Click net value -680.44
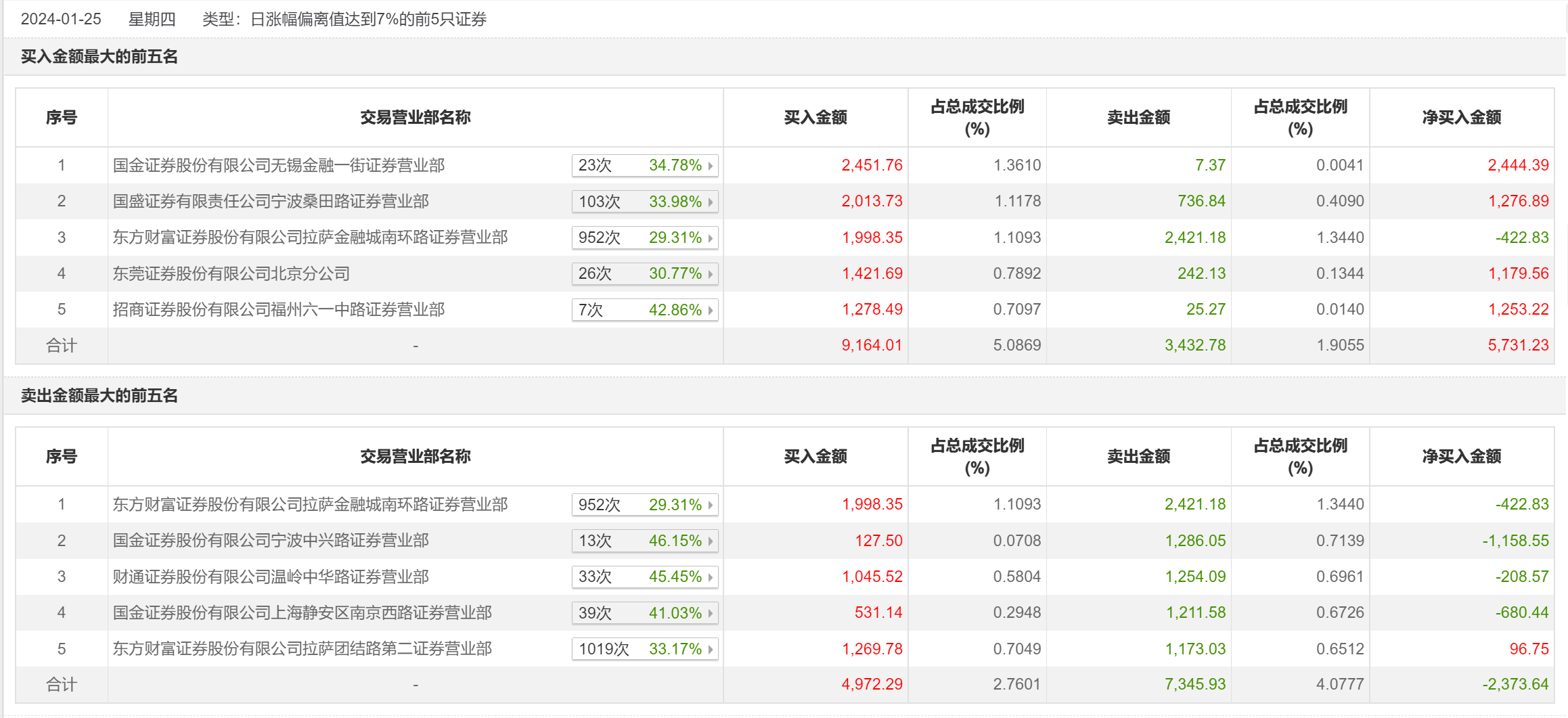The image size is (1568, 718). coord(1522,613)
